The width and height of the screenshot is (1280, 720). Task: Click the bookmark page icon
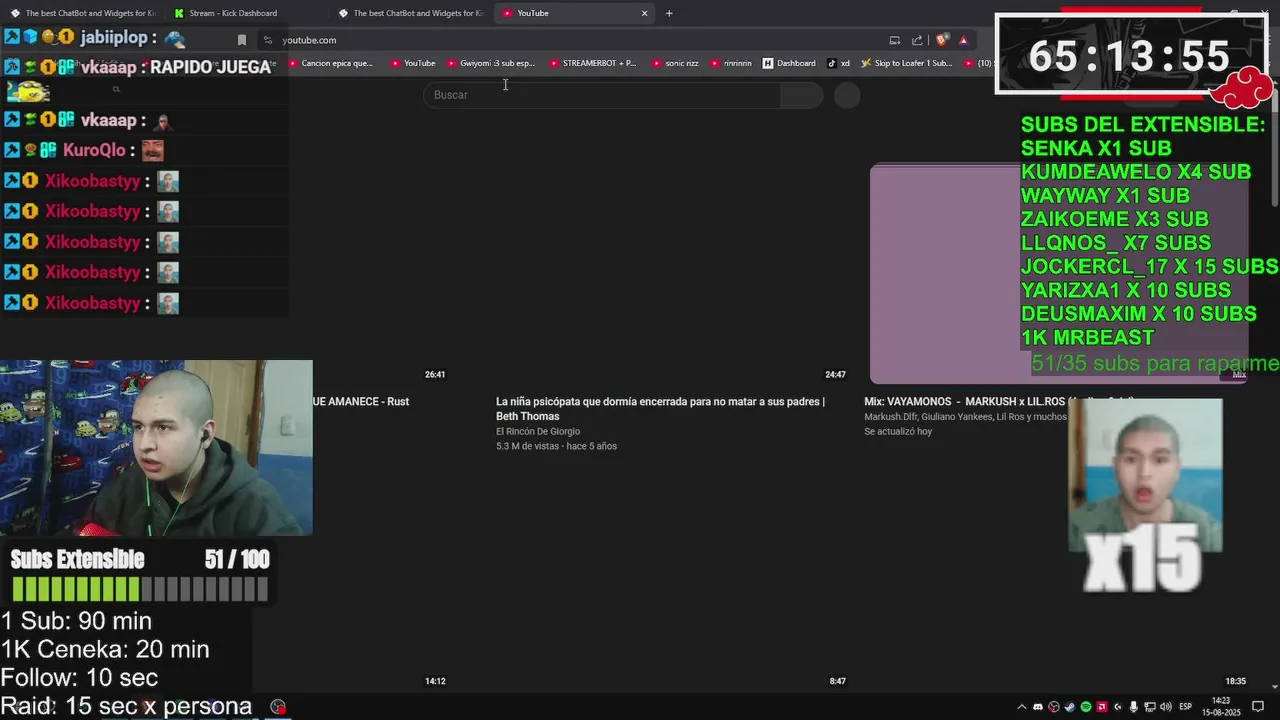click(241, 40)
